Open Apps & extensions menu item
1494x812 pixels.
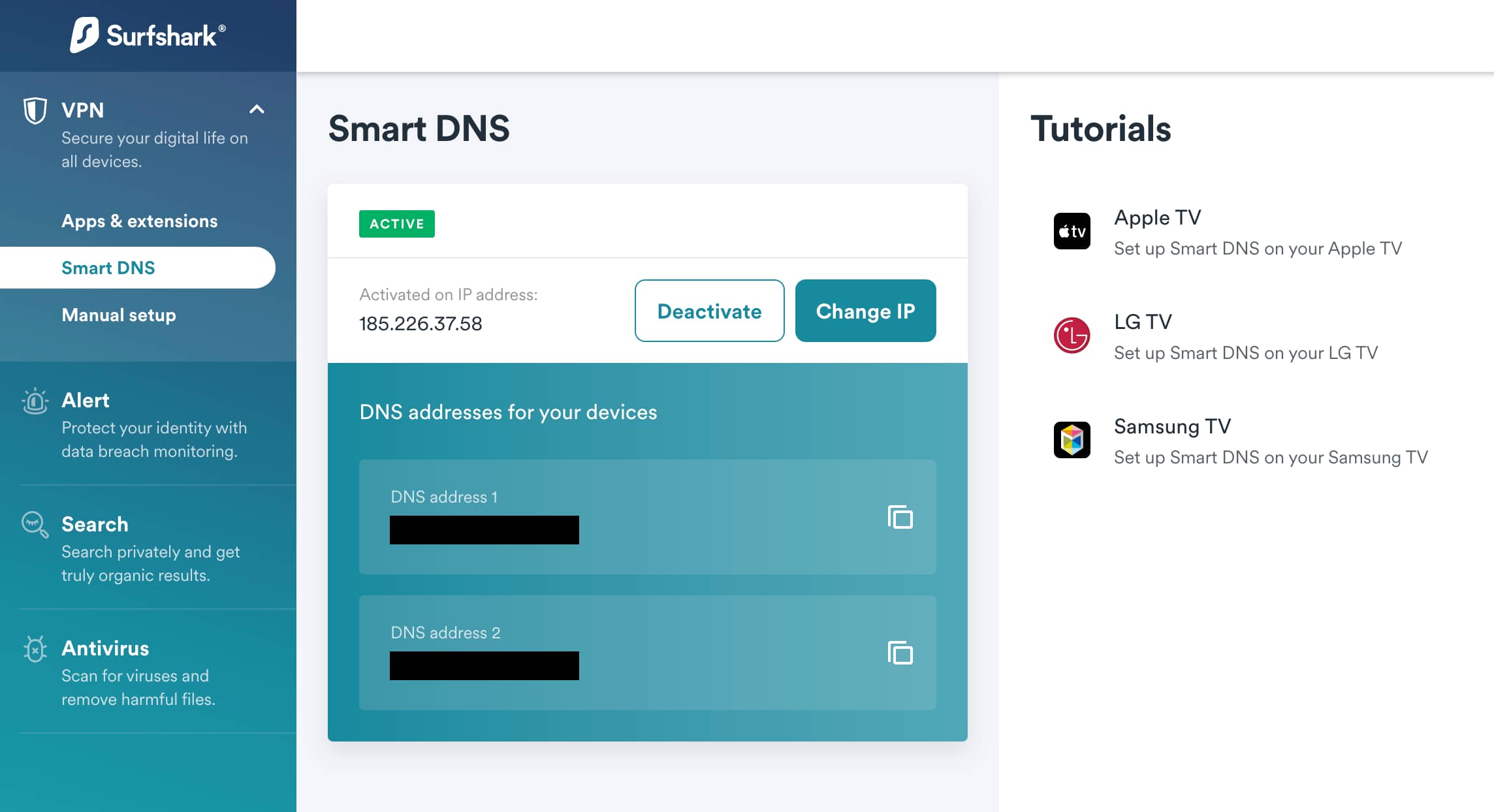[140, 221]
